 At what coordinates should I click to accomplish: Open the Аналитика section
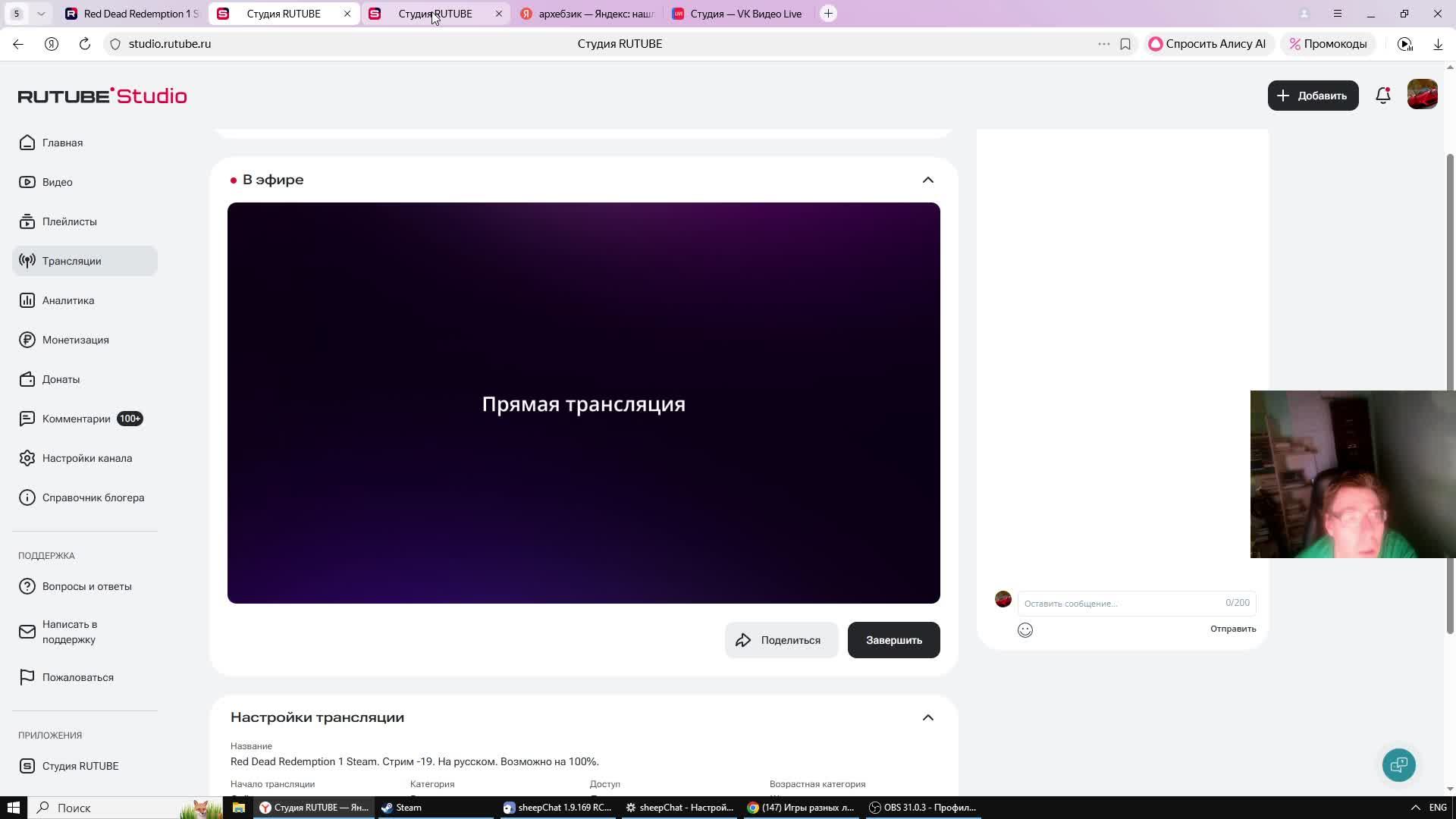[x=68, y=300]
